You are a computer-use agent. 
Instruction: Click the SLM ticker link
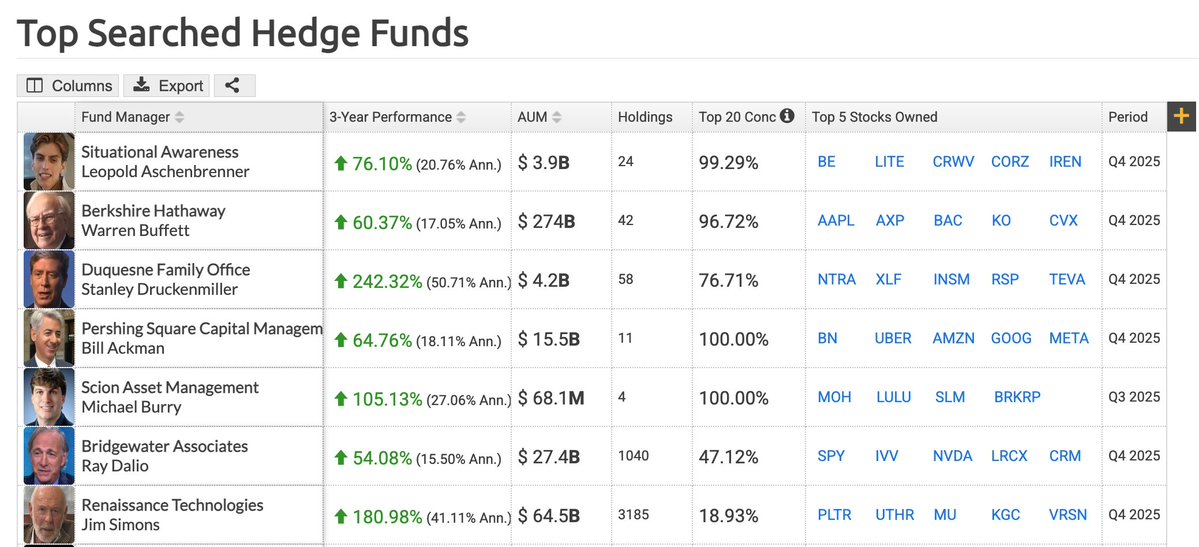point(950,398)
